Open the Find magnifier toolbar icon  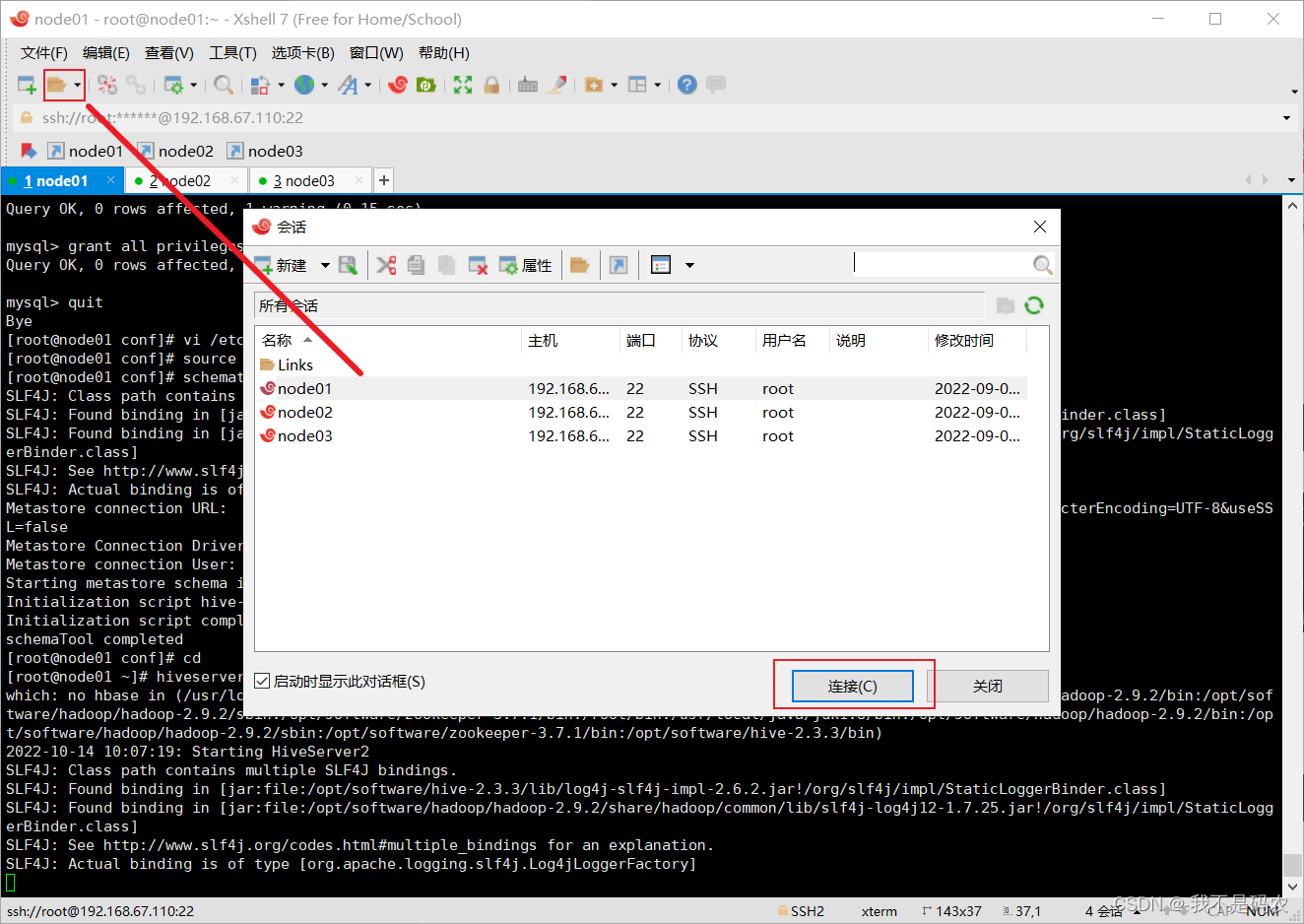click(224, 85)
